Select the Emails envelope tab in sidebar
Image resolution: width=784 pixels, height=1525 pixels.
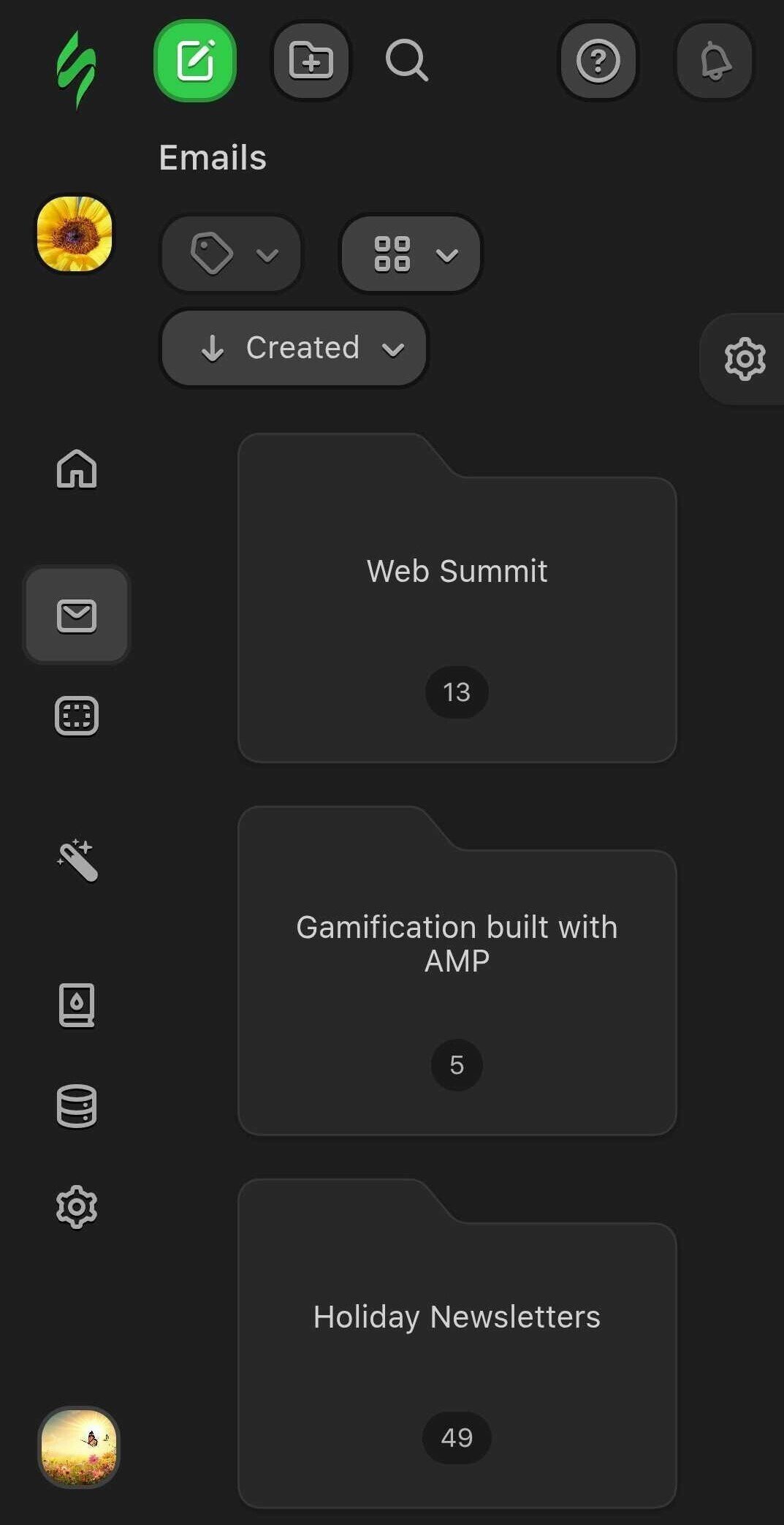click(x=77, y=616)
